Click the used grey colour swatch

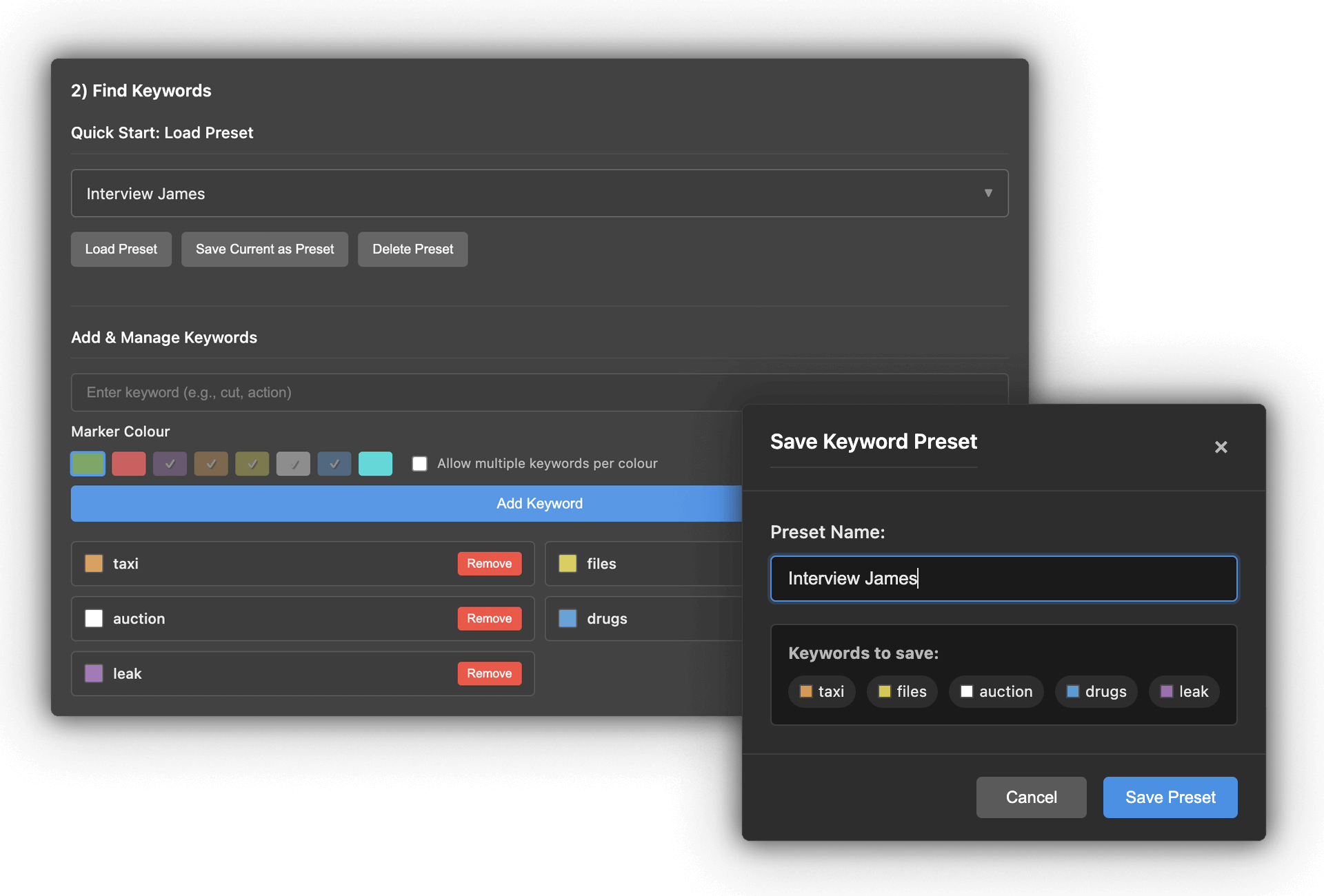point(293,464)
